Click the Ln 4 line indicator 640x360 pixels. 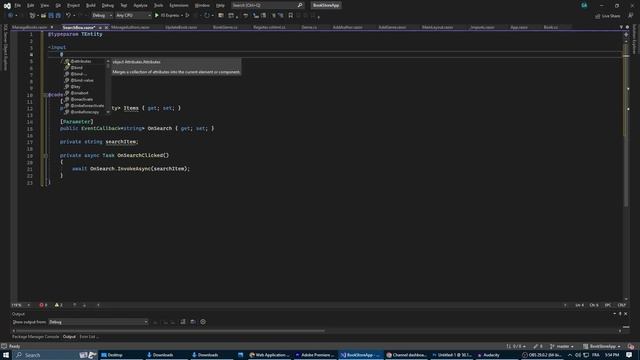coord(579,305)
